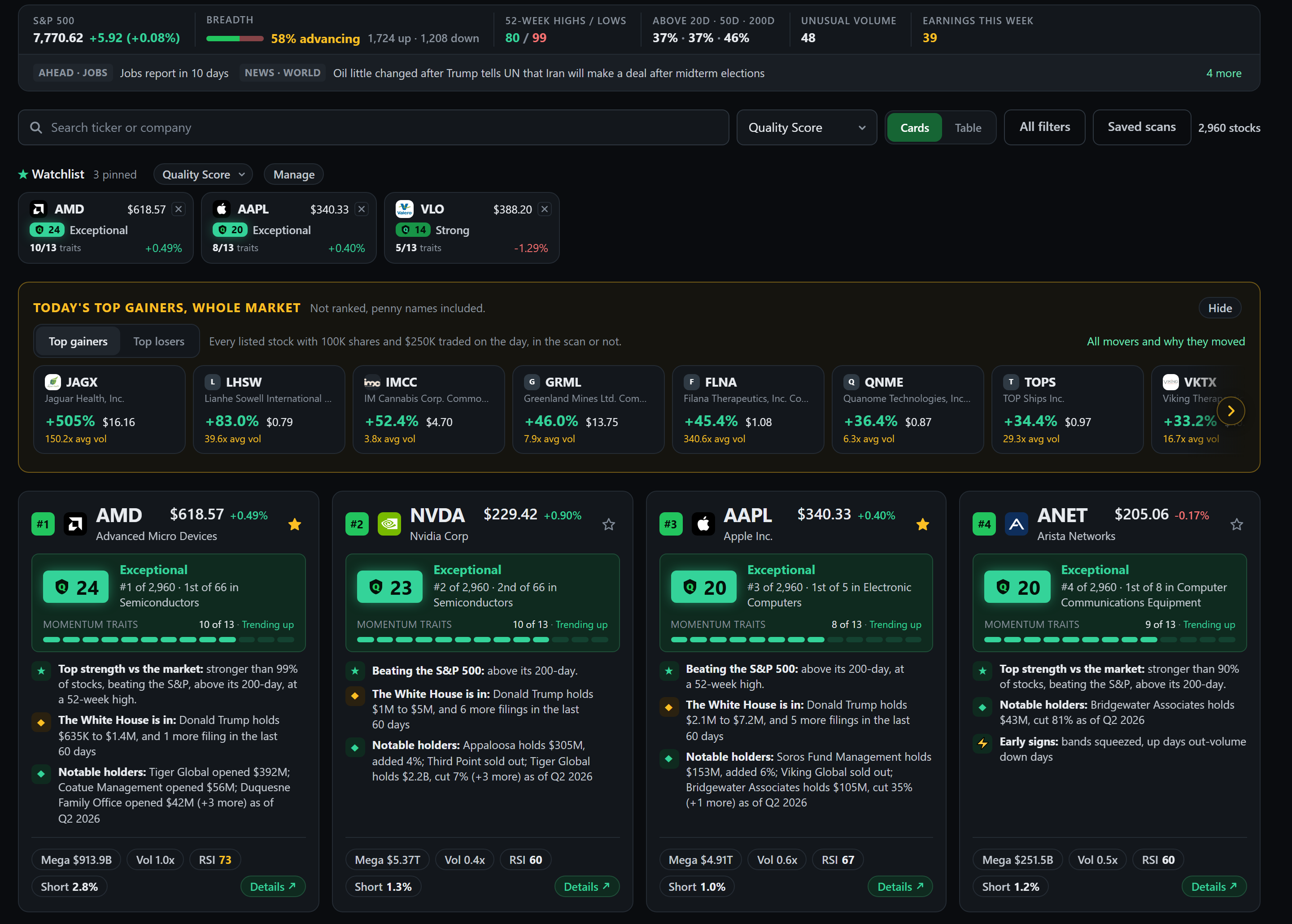The height and width of the screenshot is (924, 1292).
Task: Remove AMD from watchlist with X
Action: (179, 209)
